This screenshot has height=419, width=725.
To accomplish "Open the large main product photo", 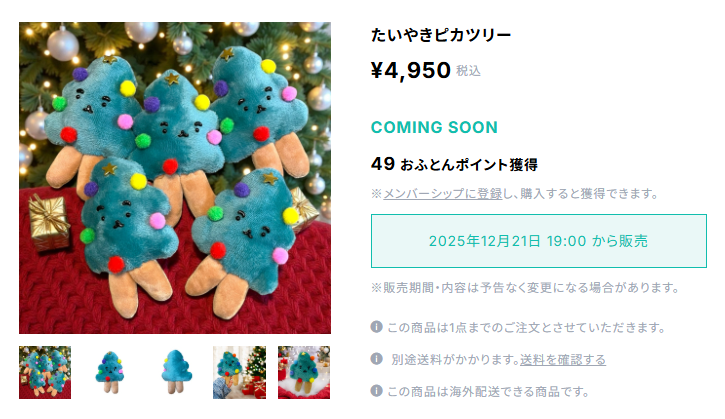I will pyautogui.click(x=175, y=178).
